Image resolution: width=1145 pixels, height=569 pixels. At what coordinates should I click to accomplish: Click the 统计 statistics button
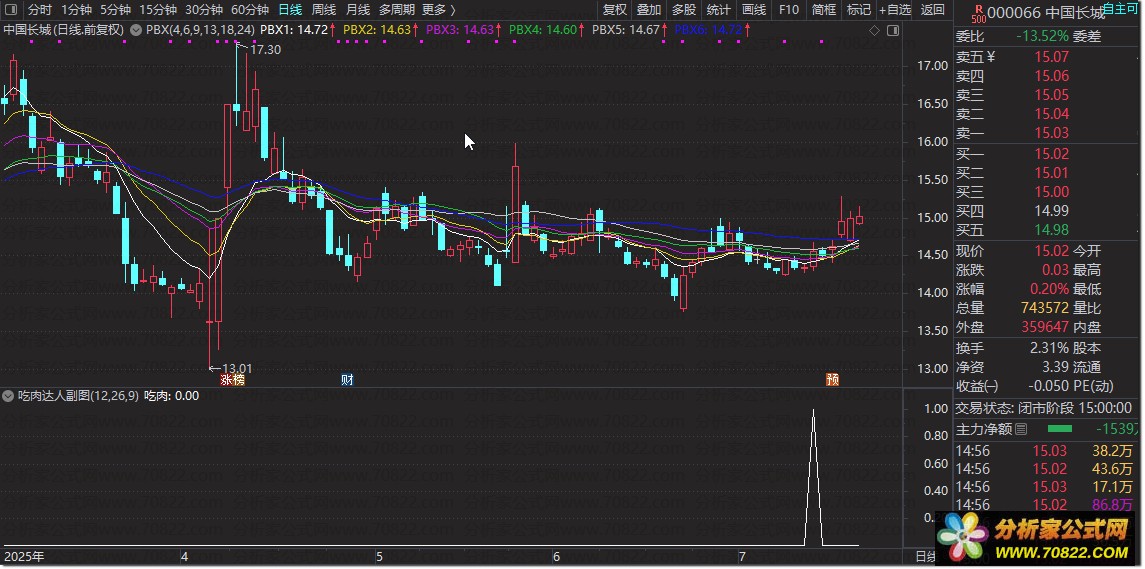(x=719, y=9)
